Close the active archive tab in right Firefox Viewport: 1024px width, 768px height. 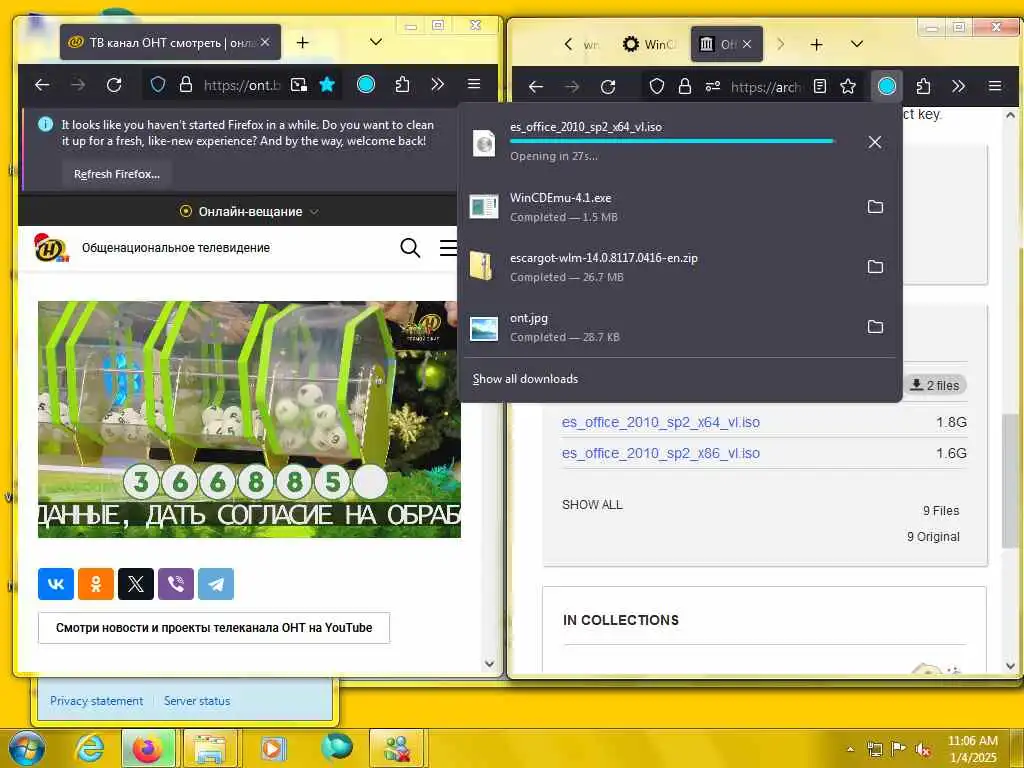pos(747,44)
